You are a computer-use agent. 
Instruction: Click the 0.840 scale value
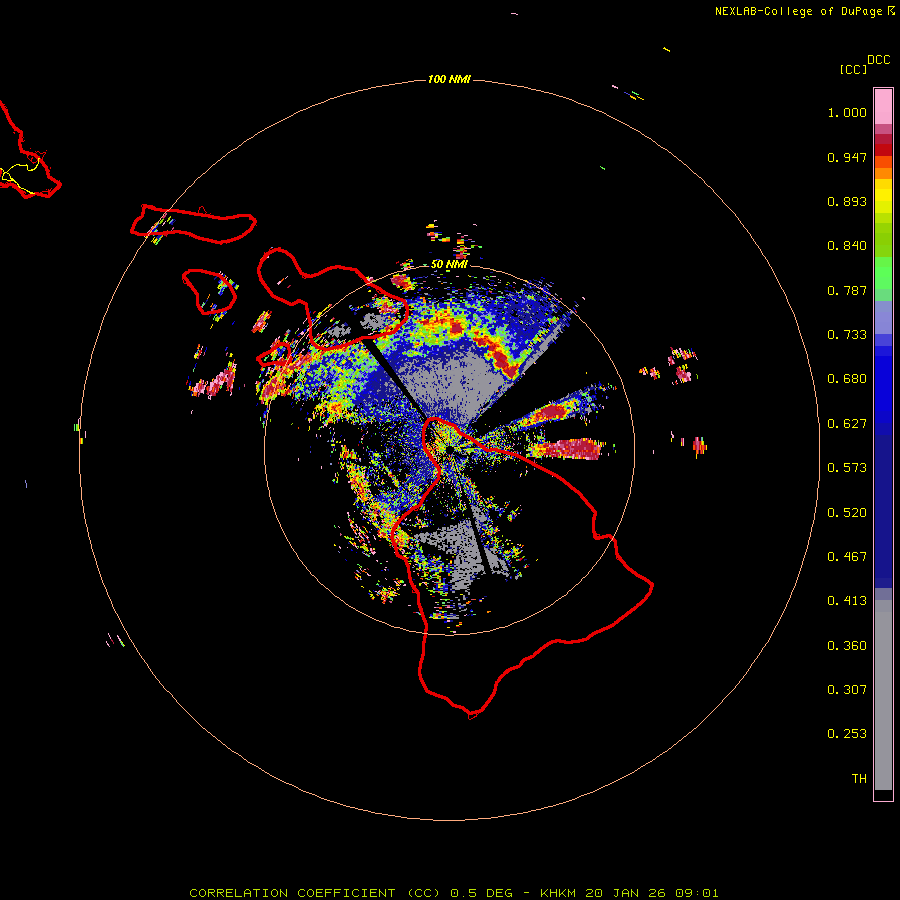click(847, 246)
